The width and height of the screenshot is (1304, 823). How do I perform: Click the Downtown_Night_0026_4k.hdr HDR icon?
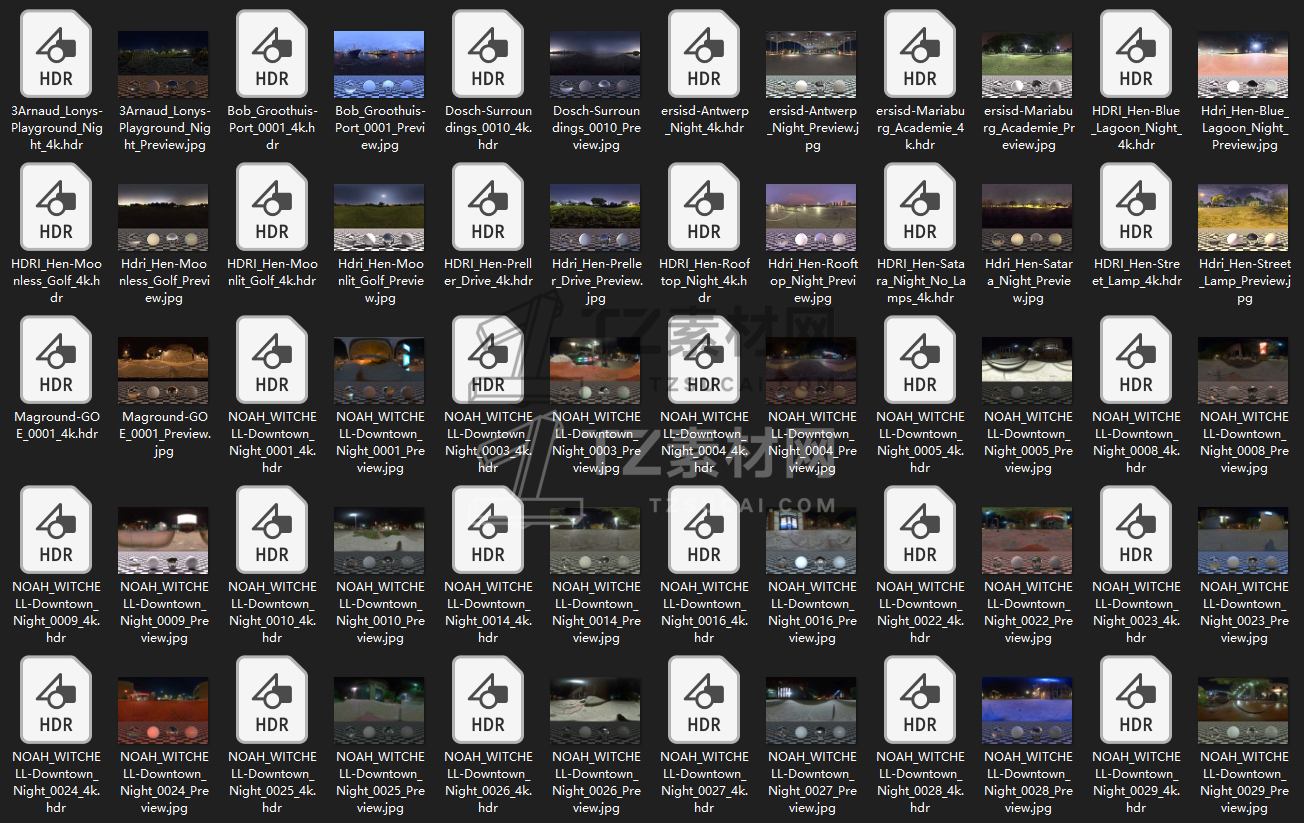[x=488, y=700]
